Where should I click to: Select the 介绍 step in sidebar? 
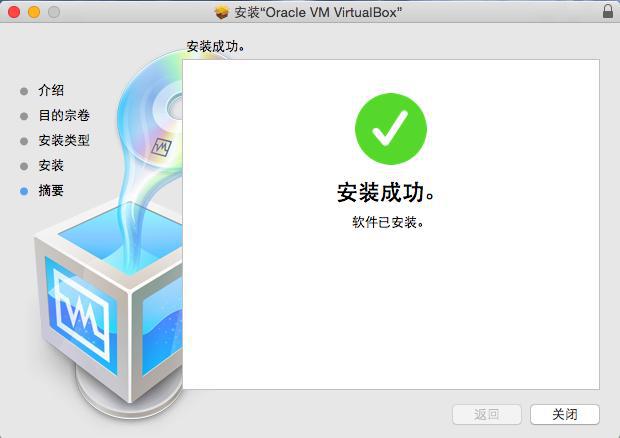pyautogui.click(x=51, y=91)
